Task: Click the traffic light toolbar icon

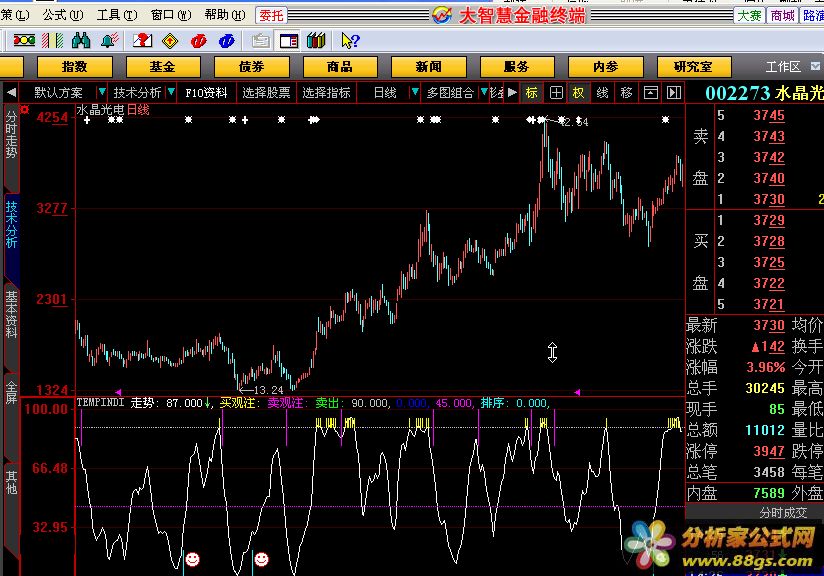Action: (x=24, y=40)
